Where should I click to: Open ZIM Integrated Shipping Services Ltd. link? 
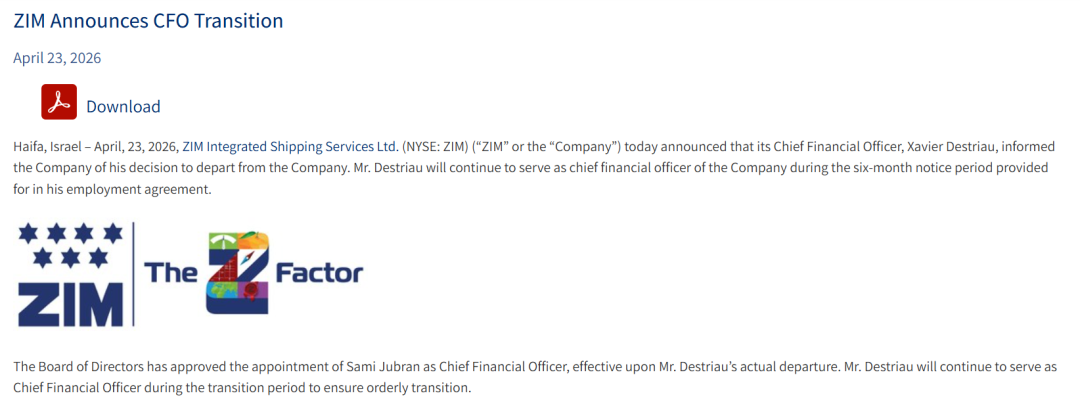tap(290, 146)
